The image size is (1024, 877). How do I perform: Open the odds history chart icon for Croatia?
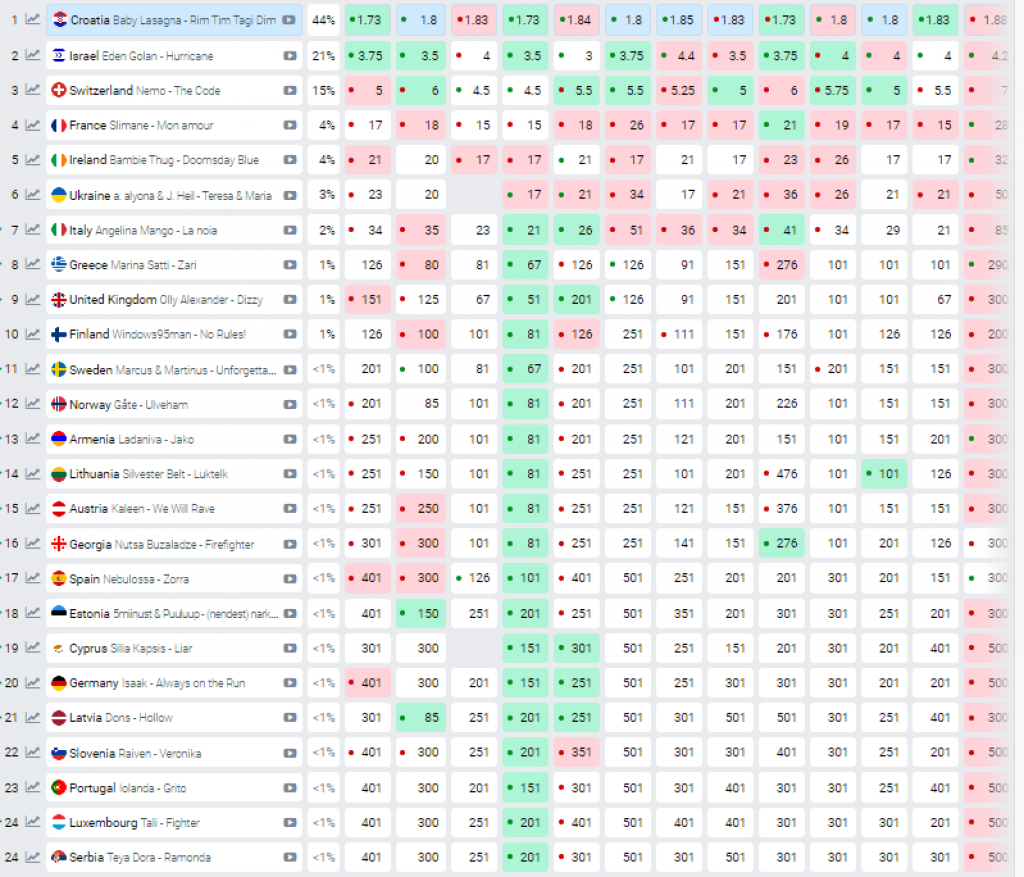[x=33, y=20]
